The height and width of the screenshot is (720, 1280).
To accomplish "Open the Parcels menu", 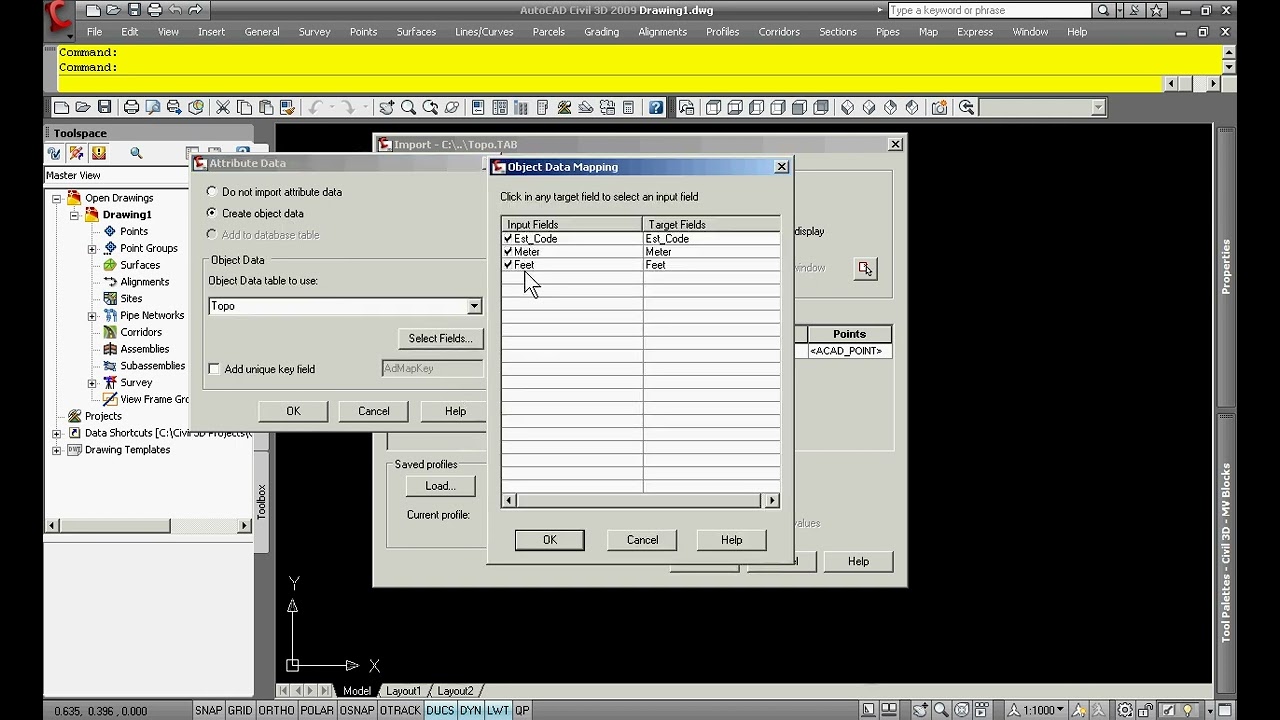I will tap(548, 32).
